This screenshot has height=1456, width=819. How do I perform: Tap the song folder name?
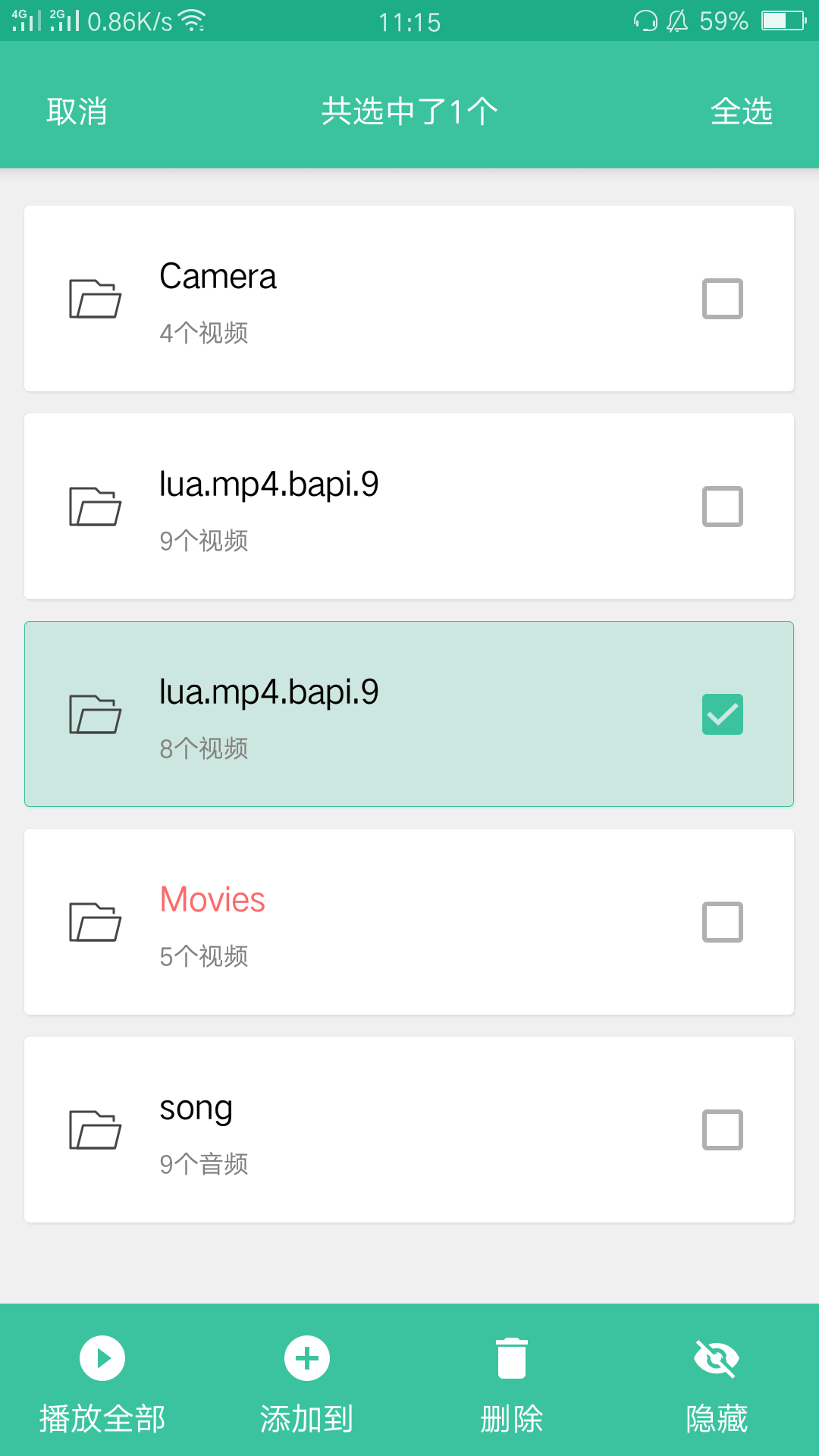196,1109
